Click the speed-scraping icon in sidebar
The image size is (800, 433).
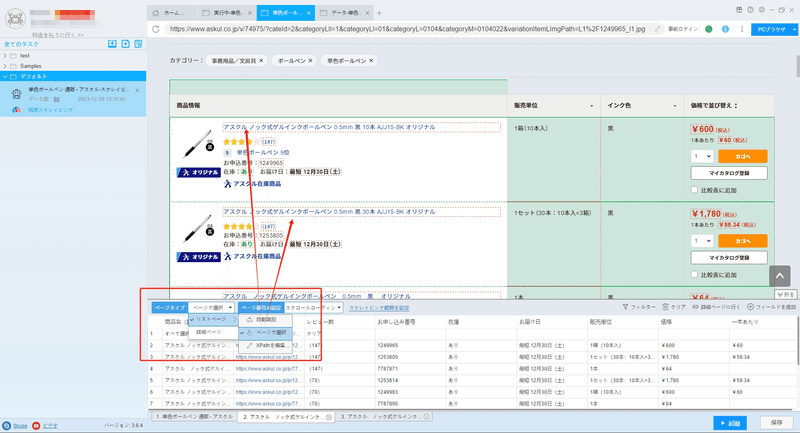pyautogui.click(x=16, y=110)
